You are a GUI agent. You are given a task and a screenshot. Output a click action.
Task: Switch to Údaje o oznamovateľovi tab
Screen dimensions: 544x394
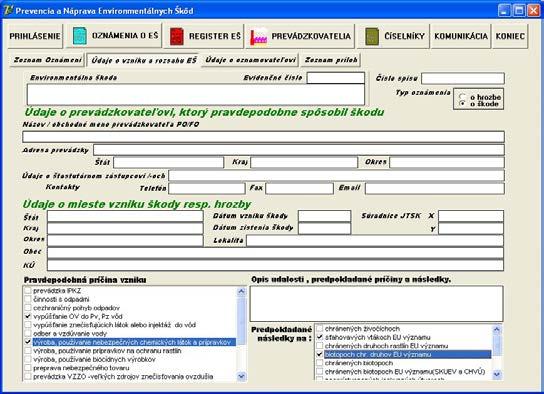[250, 60]
